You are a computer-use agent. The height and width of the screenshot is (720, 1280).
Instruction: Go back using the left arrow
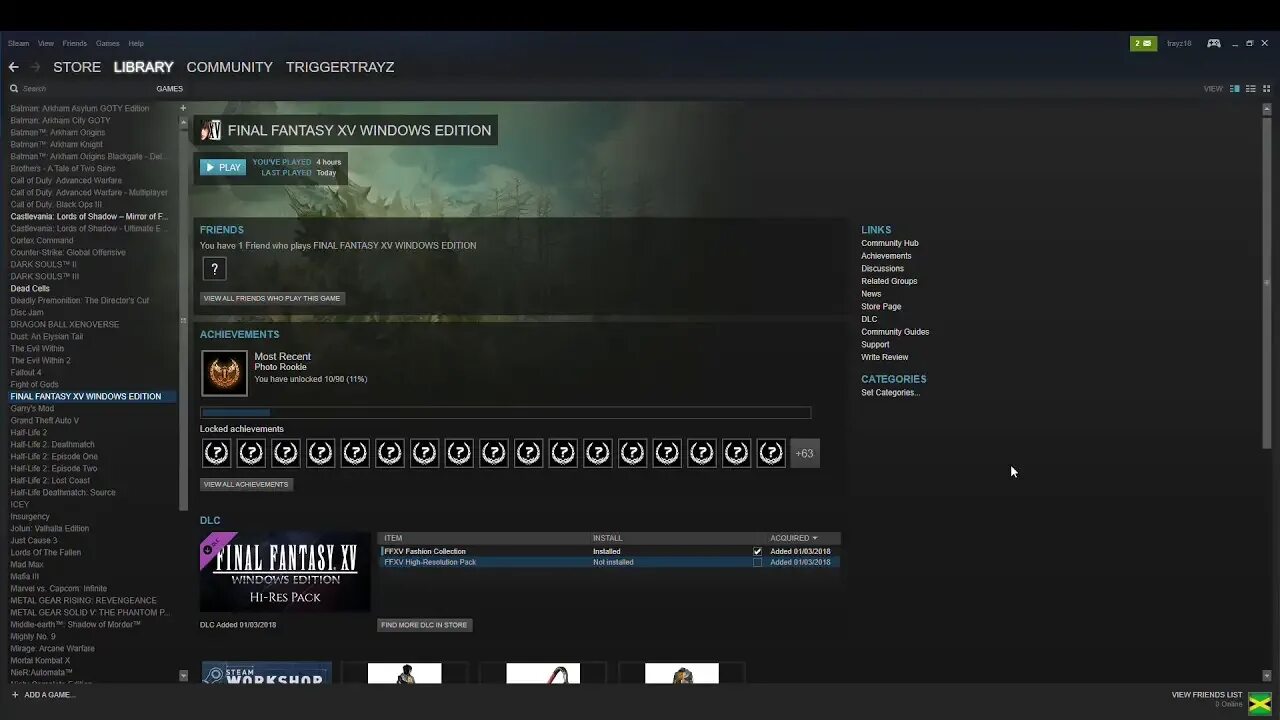[x=14, y=67]
